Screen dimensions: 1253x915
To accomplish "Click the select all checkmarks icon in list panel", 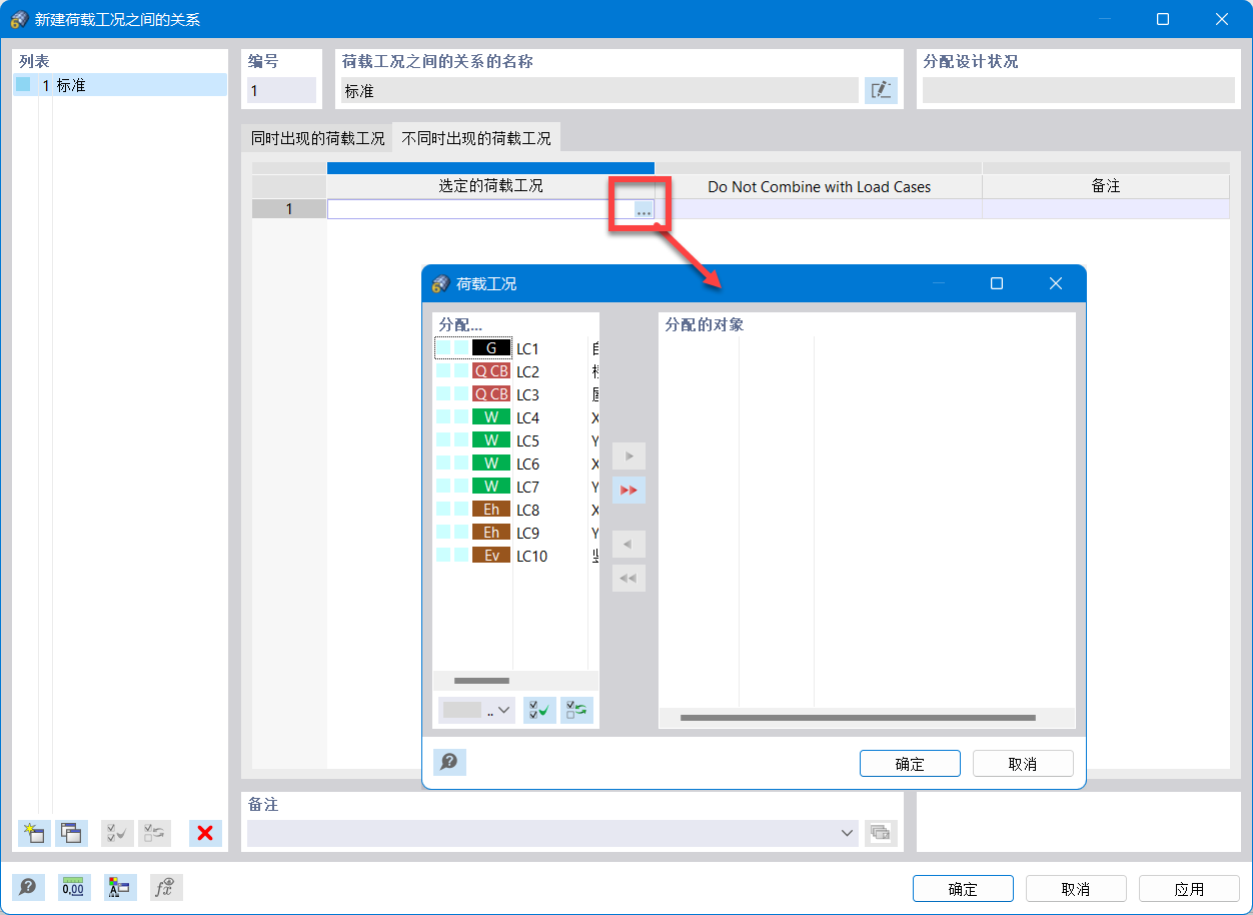I will 117,832.
